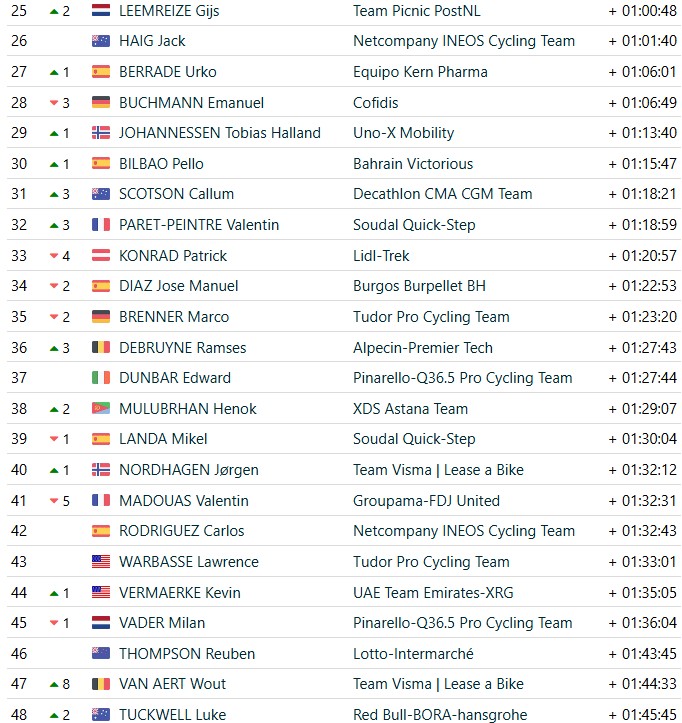Open rider BRENNER Marco
Screen dimensions: 682x723
coord(174,317)
